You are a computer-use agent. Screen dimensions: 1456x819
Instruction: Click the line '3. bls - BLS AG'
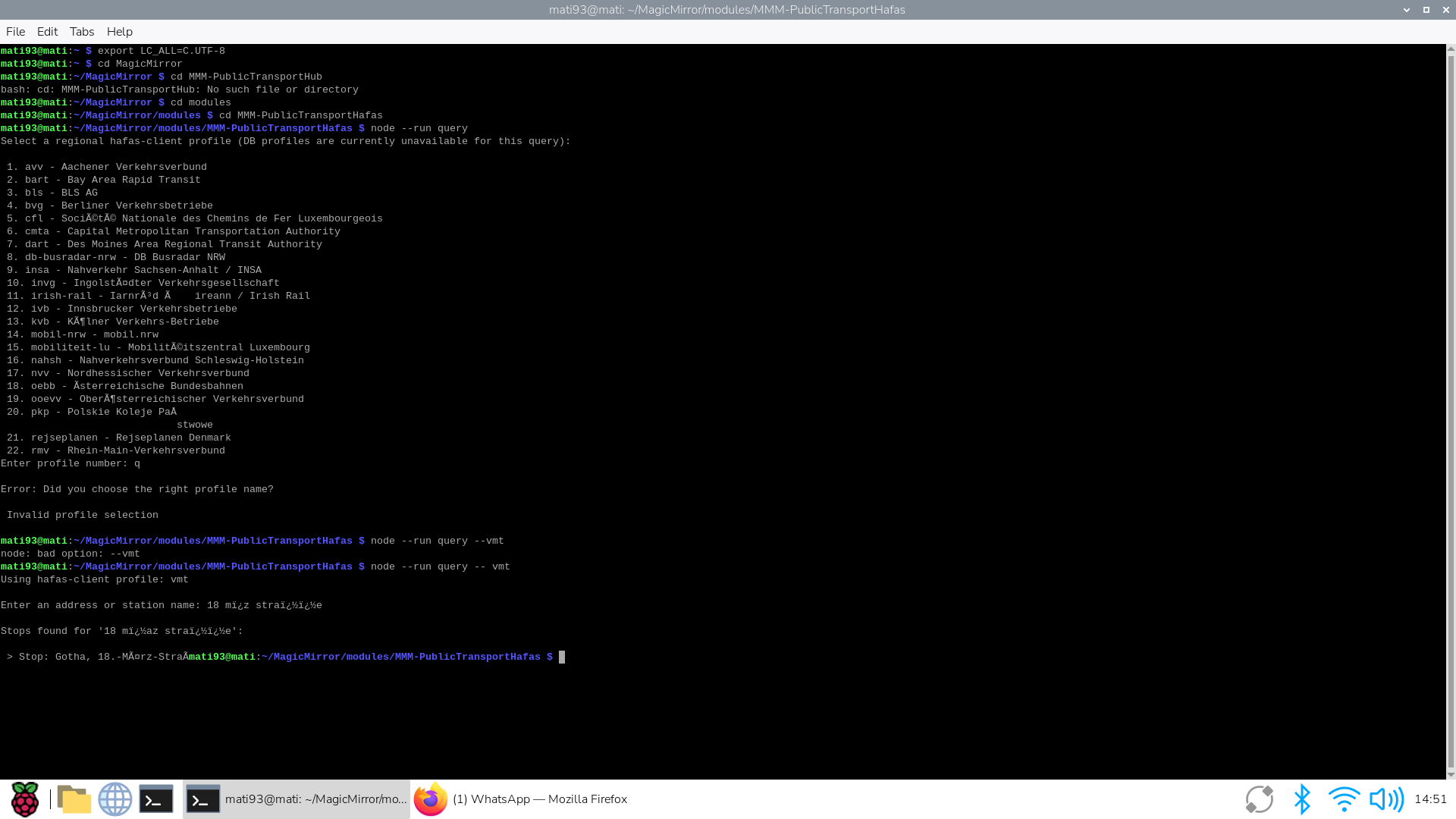52,193
